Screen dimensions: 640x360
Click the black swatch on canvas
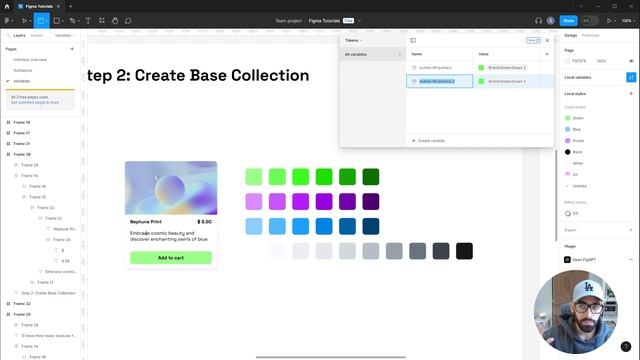(464, 251)
